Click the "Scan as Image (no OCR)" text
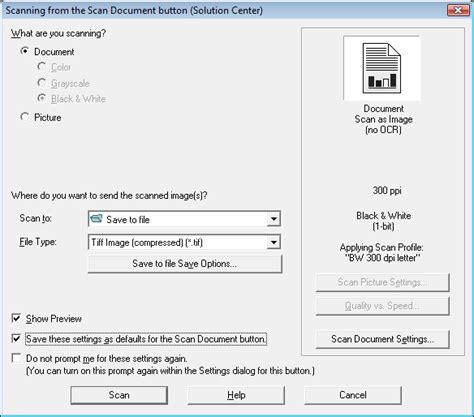Screen dimensions: 474x417 pos(383,124)
